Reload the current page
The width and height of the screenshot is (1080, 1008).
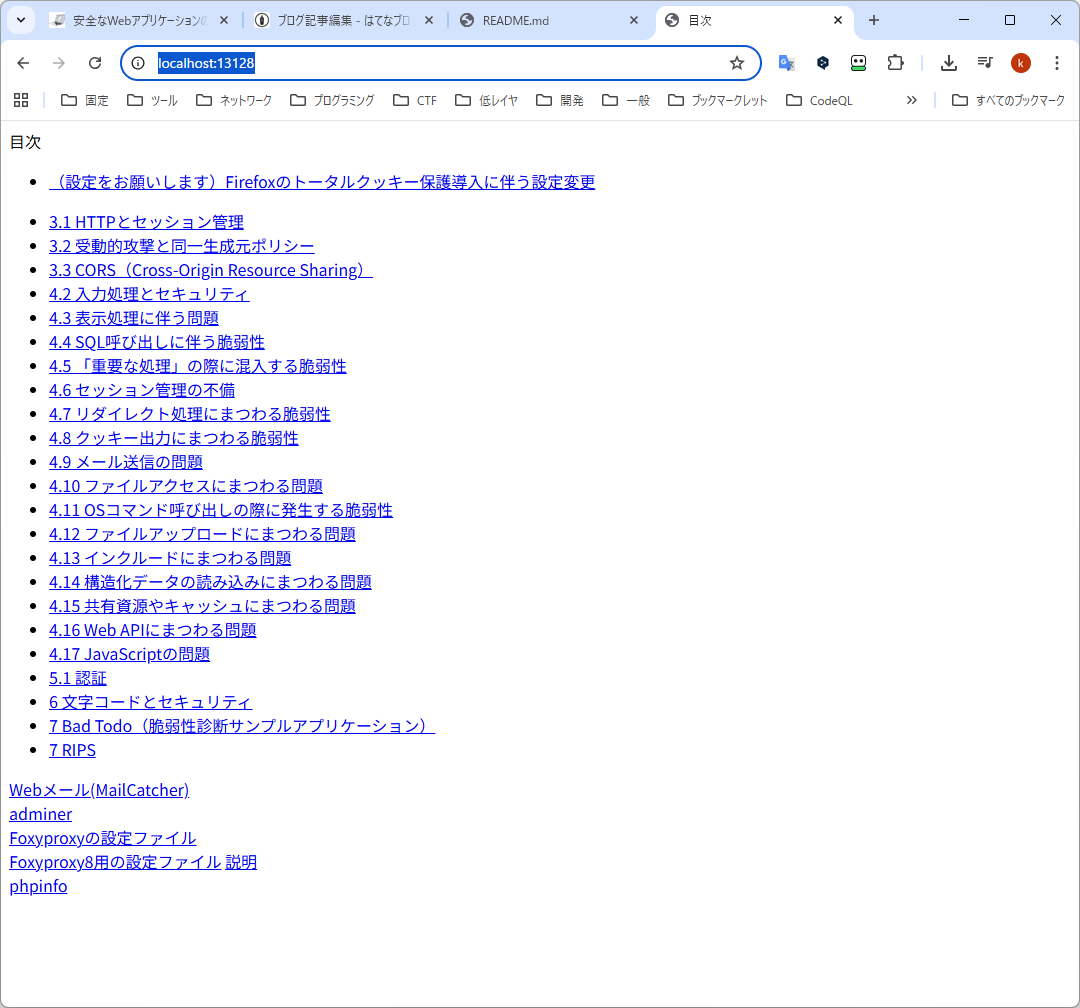[95, 63]
